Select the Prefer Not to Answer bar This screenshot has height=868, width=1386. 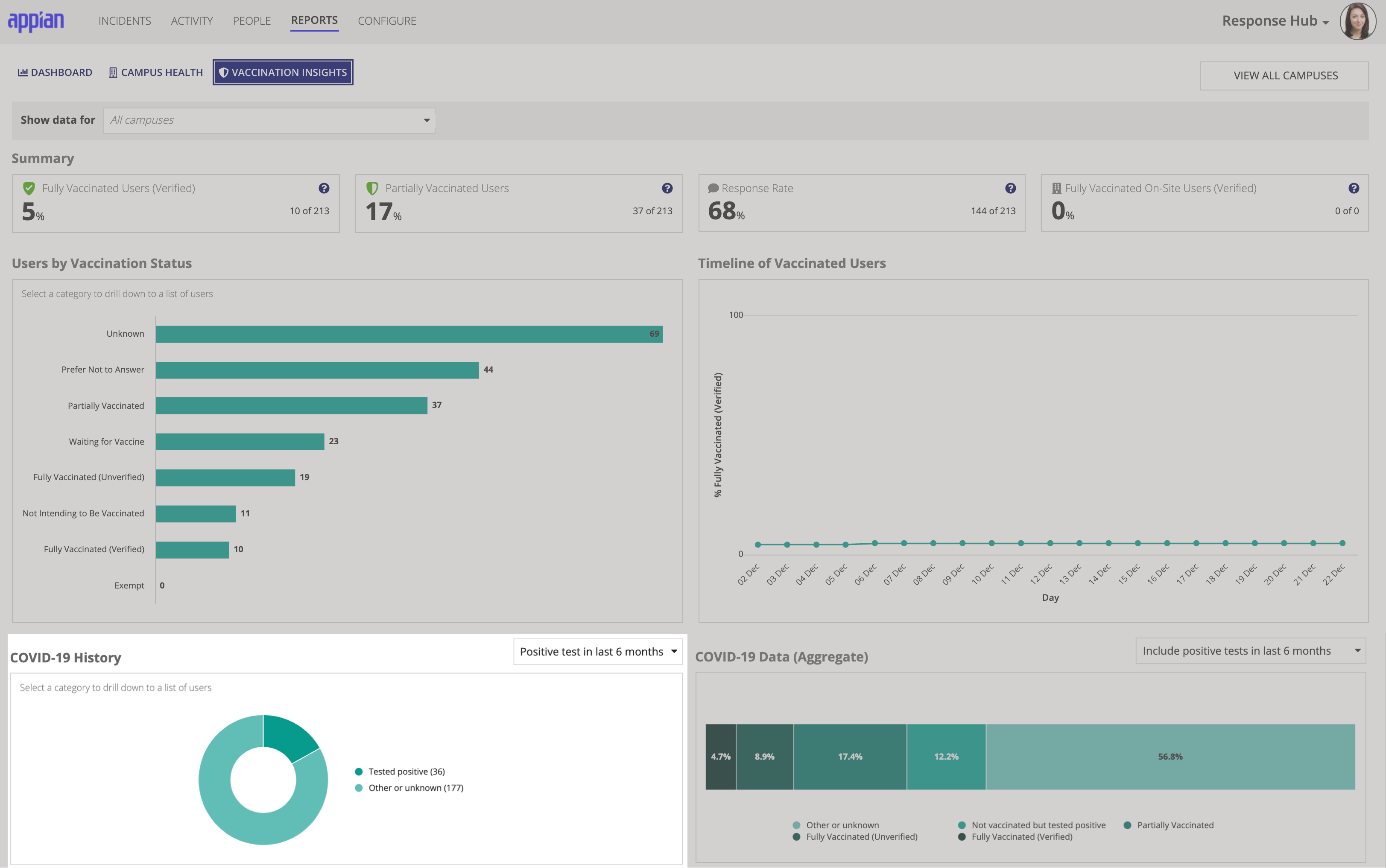[x=317, y=370]
